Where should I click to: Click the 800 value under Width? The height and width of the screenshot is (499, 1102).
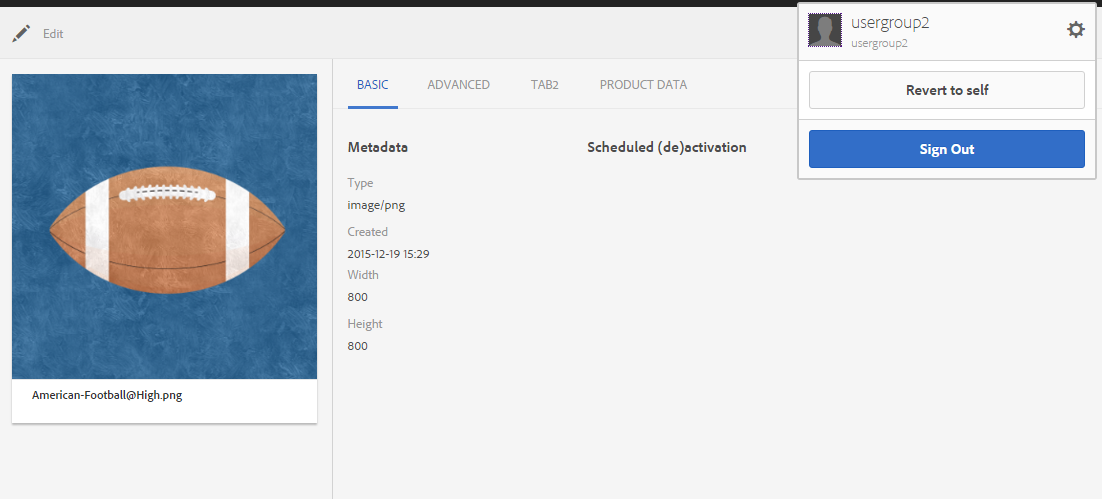[x=357, y=297]
